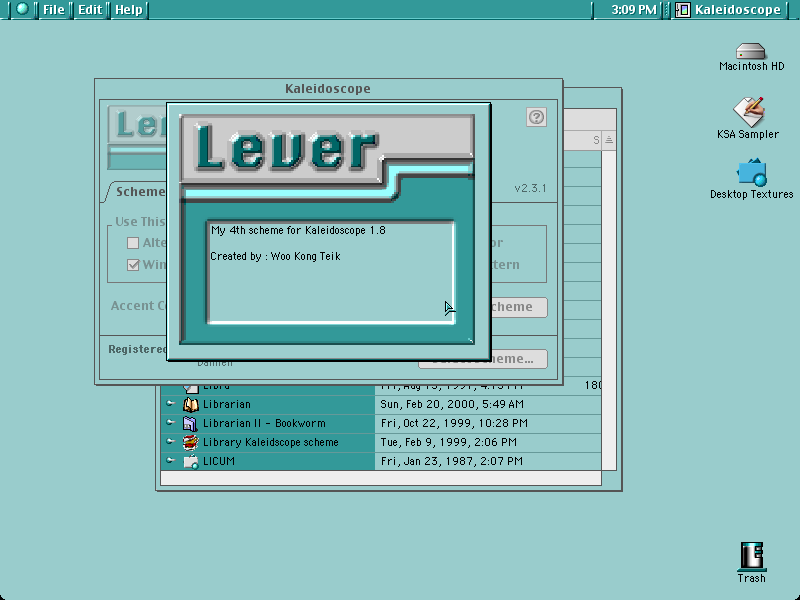Click date 'Fri, Oct 22, 1999, 10:28 PM'
This screenshot has height=600, width=800.
click(x=454, y=423)
